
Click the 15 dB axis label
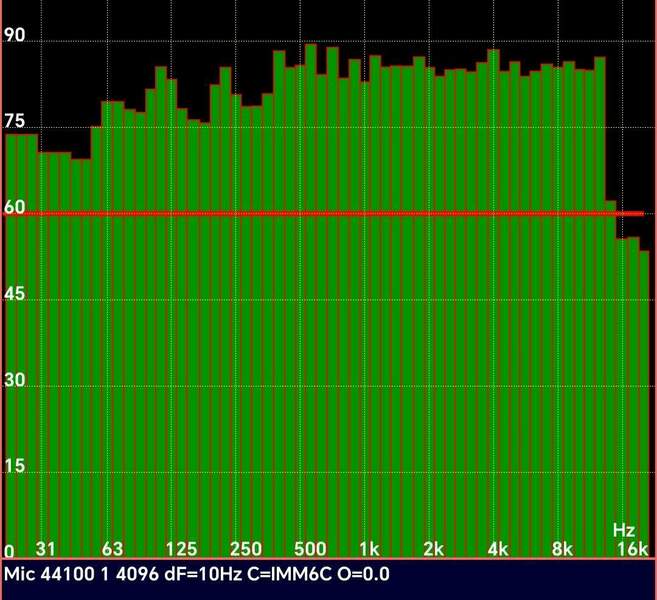[15, 466]
